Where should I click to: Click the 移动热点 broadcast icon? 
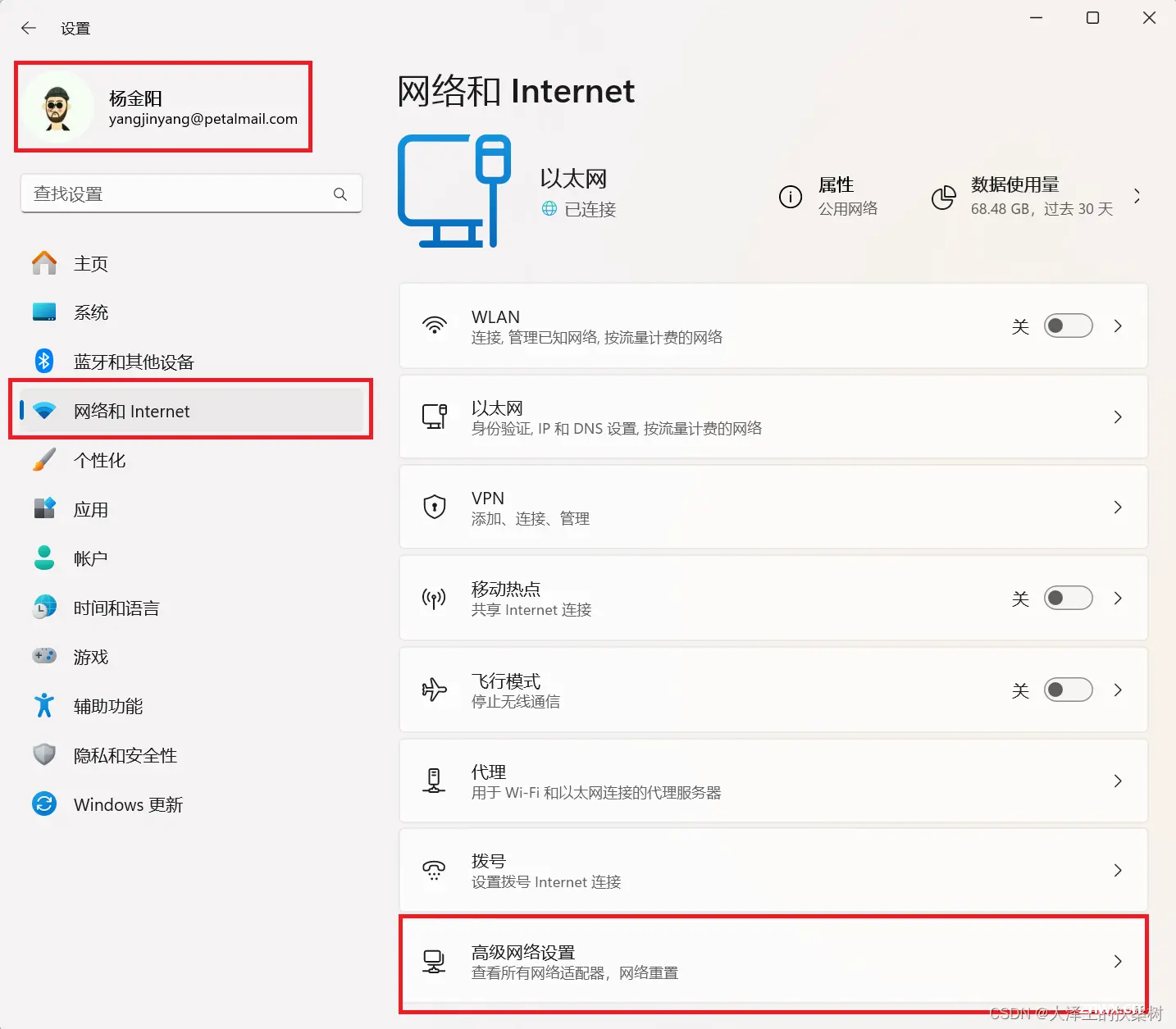[x=434, y=598]
